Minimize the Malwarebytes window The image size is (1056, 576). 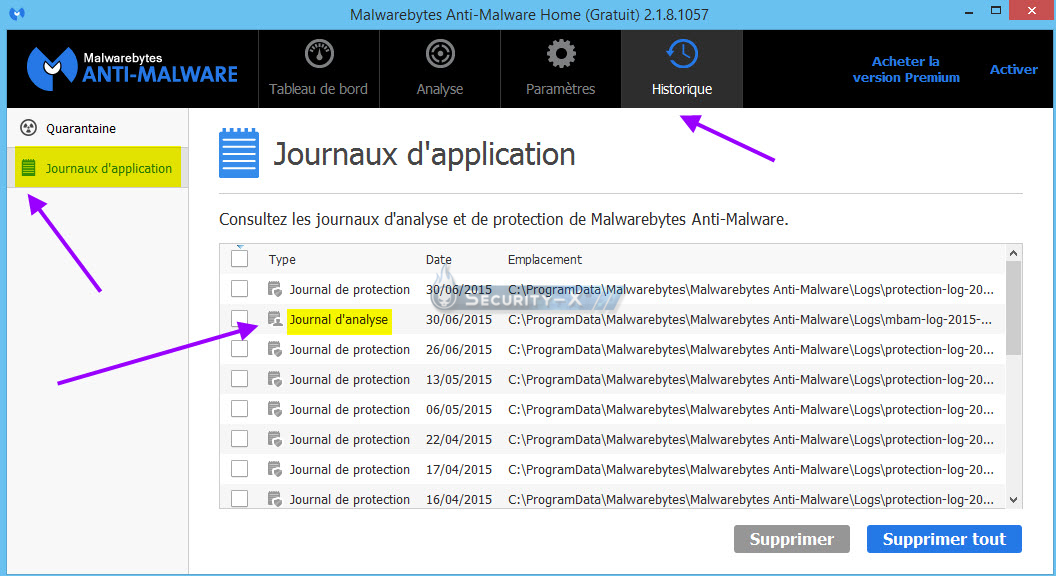pyautogui.click(x=969, y=12)
